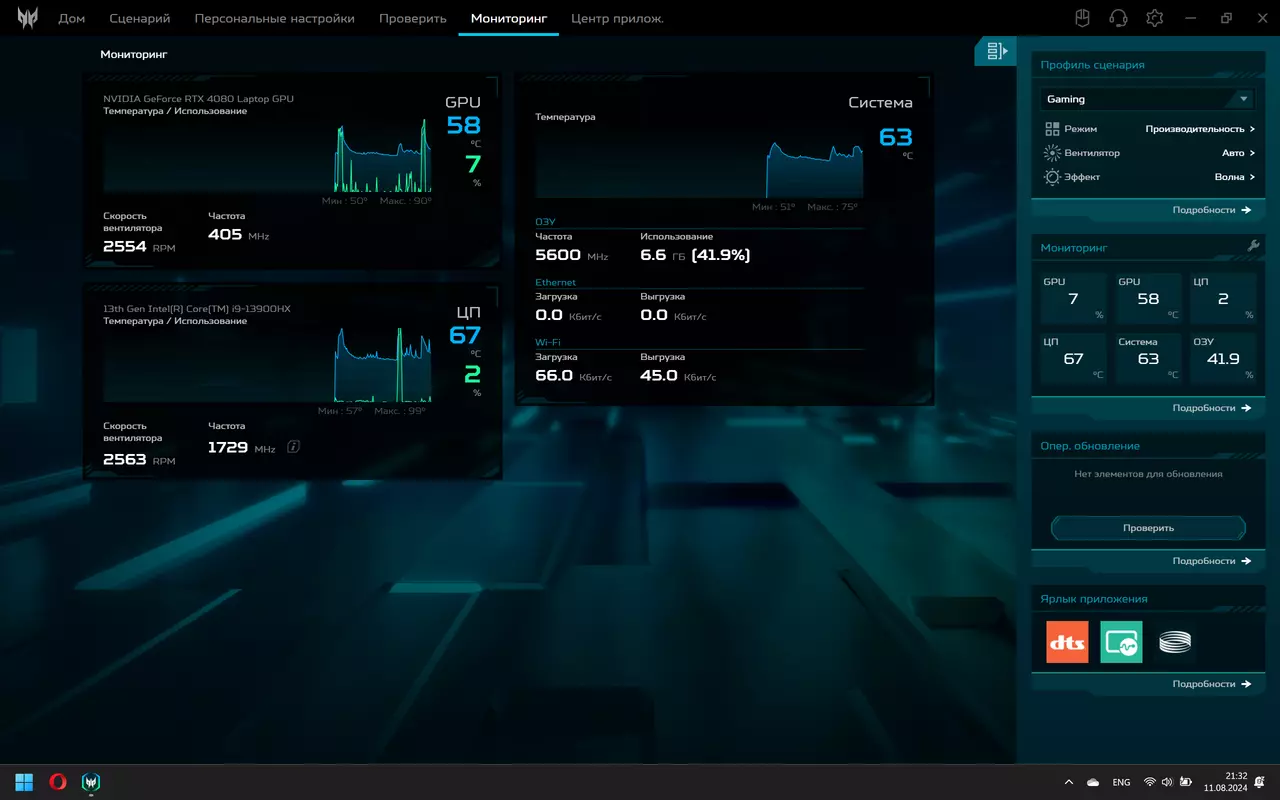Open the Gaming profile dropdown

point(1148,99)
